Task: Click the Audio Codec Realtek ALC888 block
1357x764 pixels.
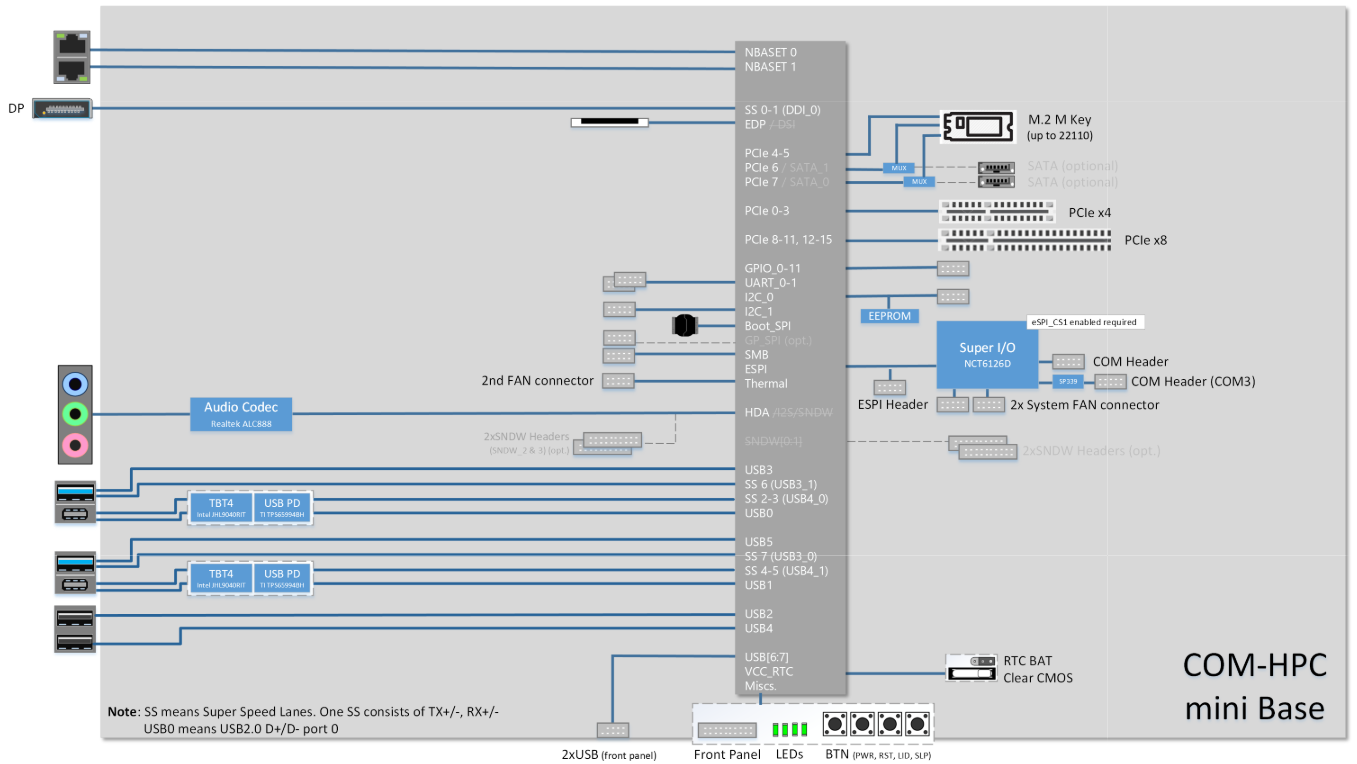Action: (x=241, y=414)
